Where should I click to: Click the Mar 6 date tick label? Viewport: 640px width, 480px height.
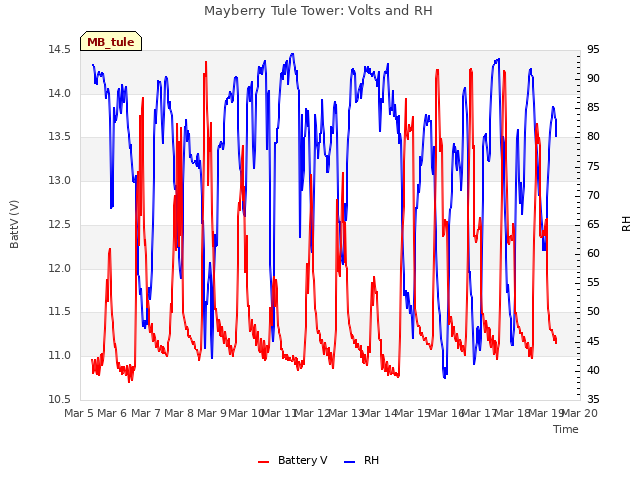pos(112,413)
